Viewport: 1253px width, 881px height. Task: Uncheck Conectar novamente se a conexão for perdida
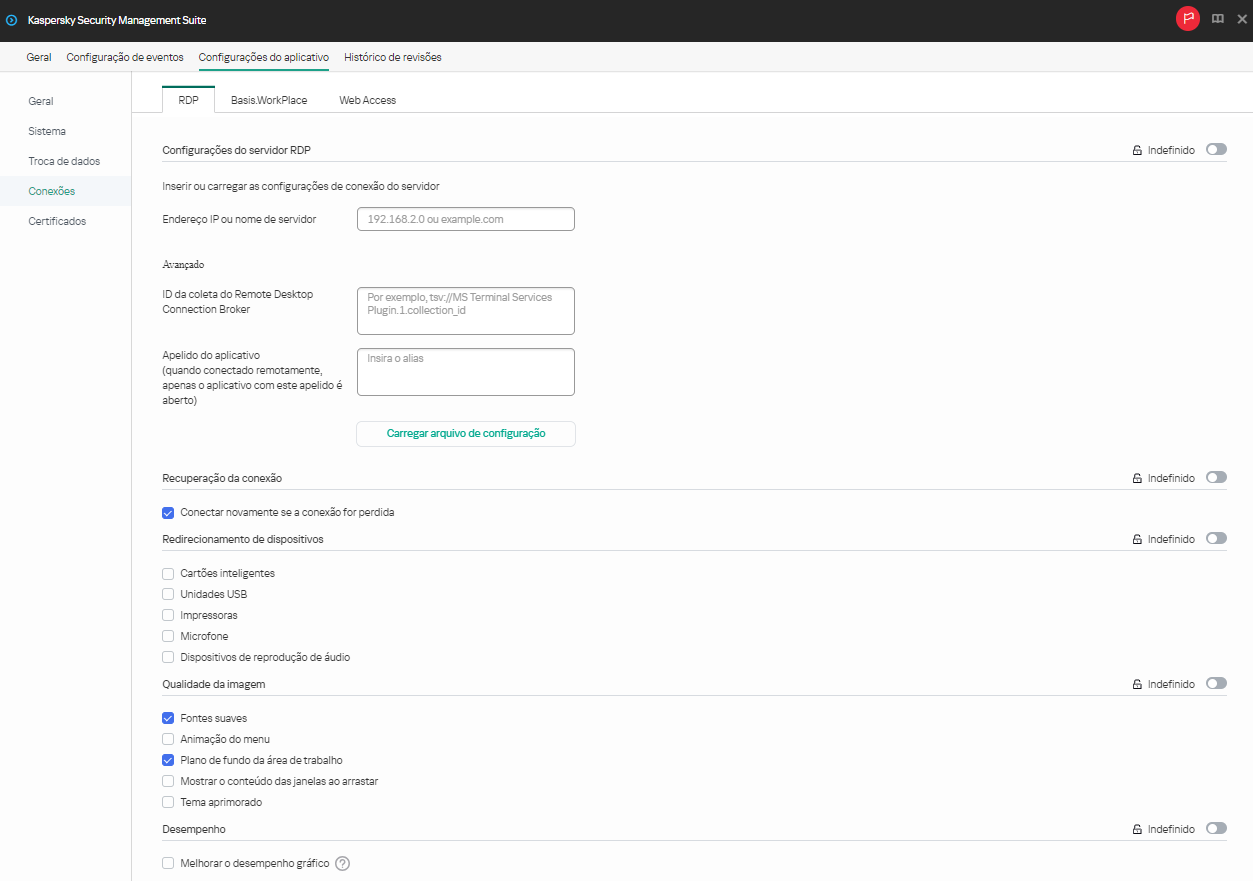[x=168, y=512]
